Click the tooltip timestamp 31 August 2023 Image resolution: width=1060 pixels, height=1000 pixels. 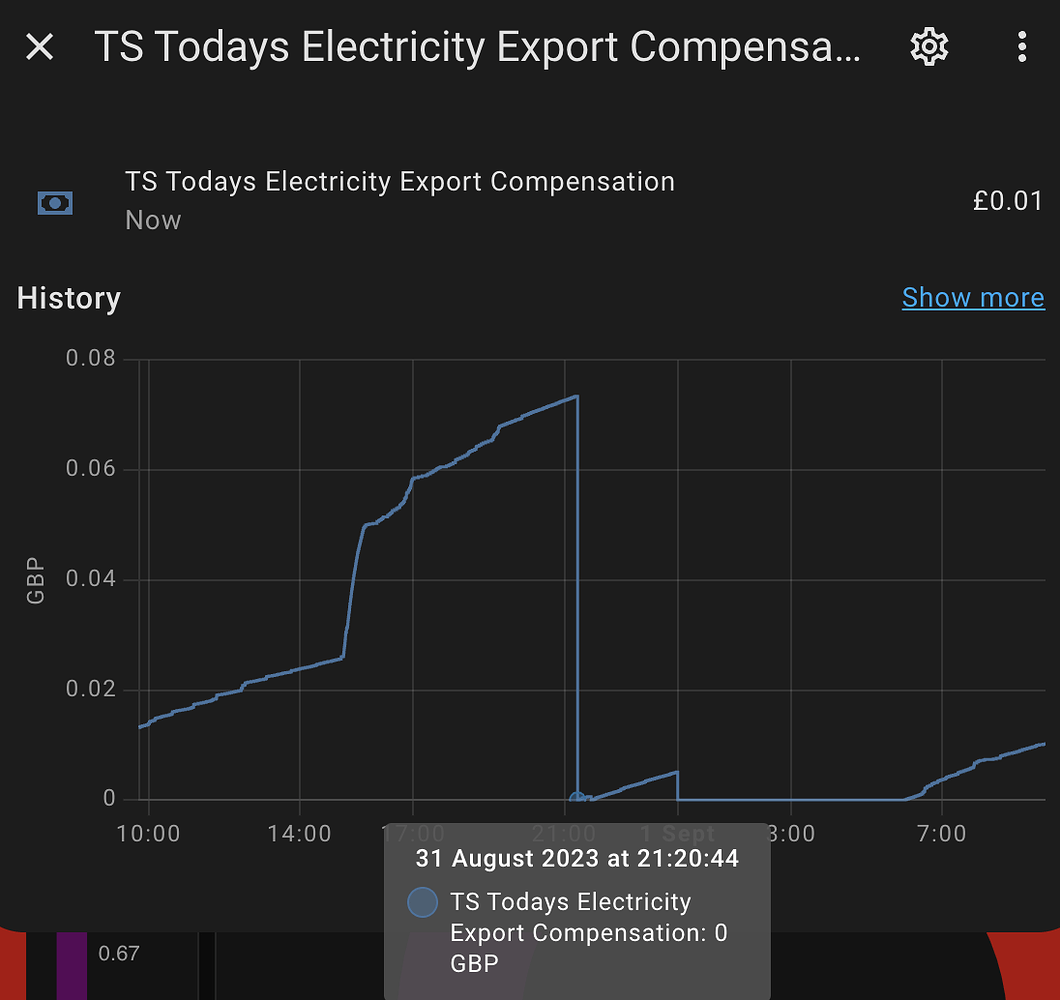click(x=577, y=858)
